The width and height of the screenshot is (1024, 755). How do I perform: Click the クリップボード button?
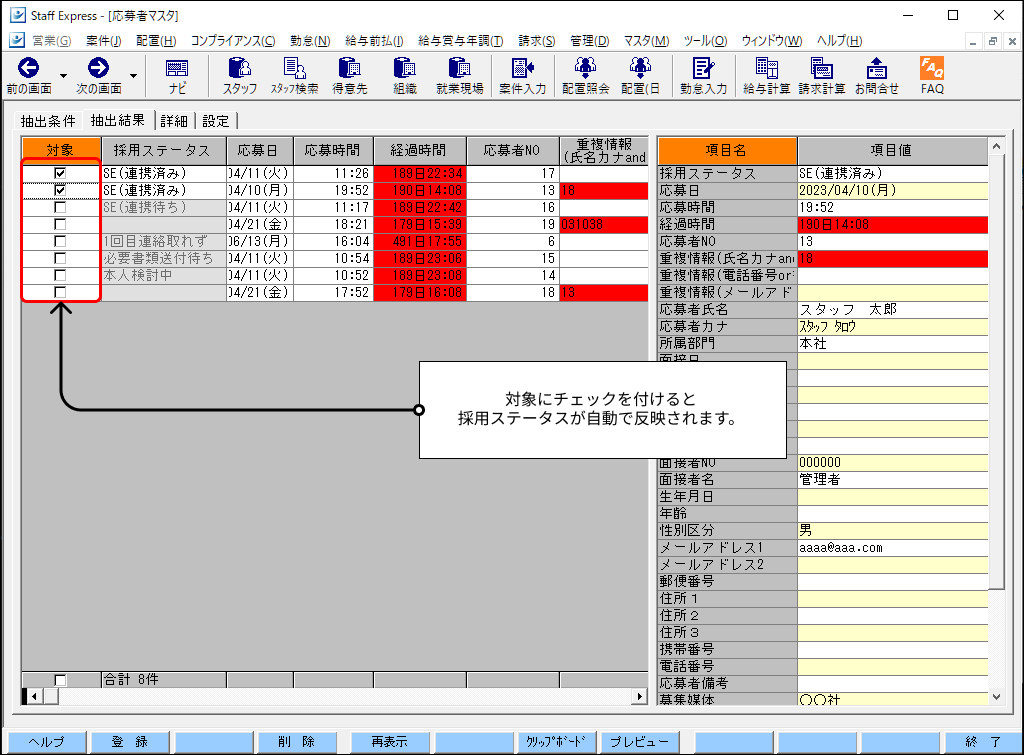tap(556, 742)
